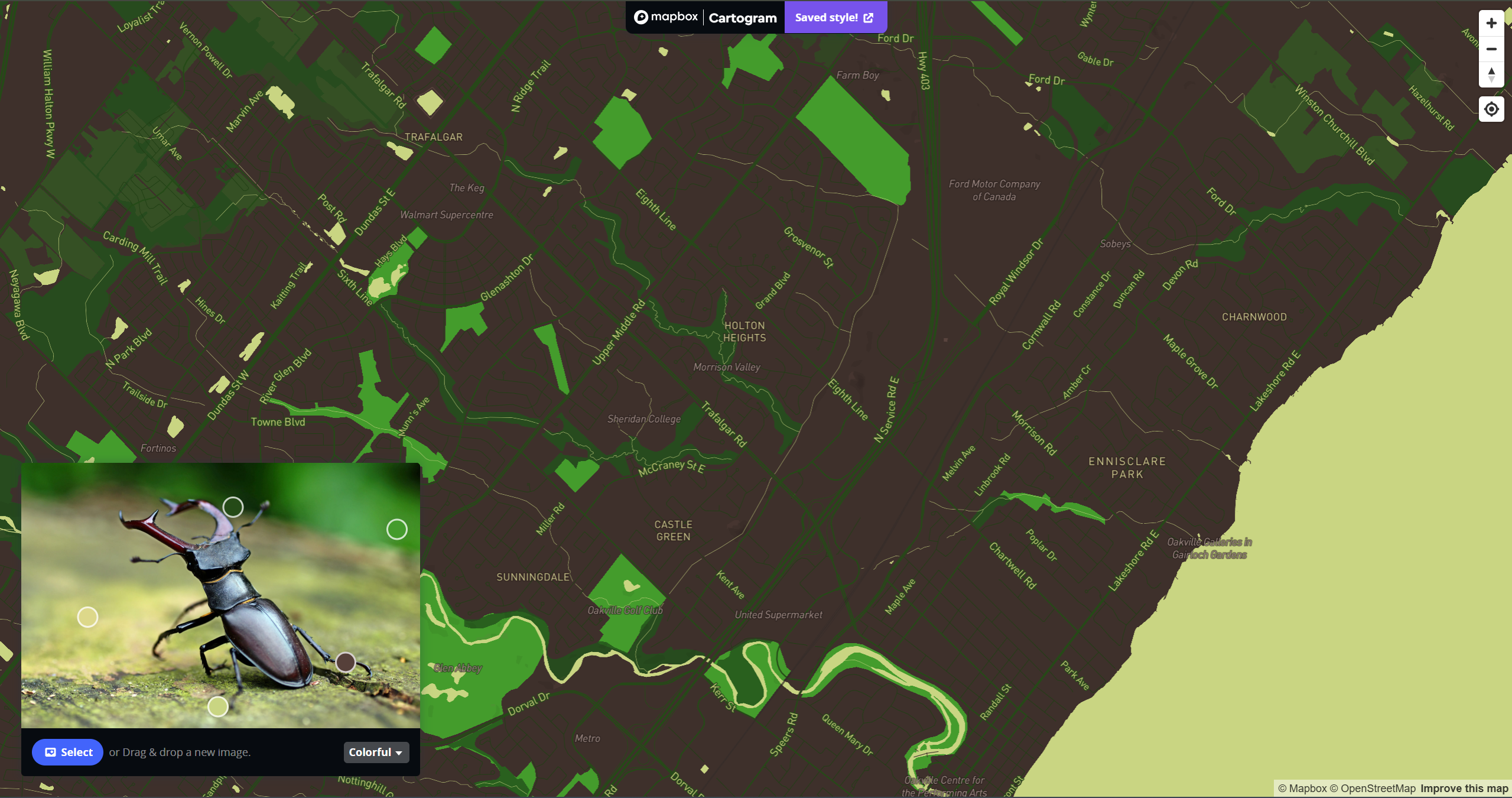Click the external link icon beside Saved style
Screen dimensions: 1512x798
[868, 18]
